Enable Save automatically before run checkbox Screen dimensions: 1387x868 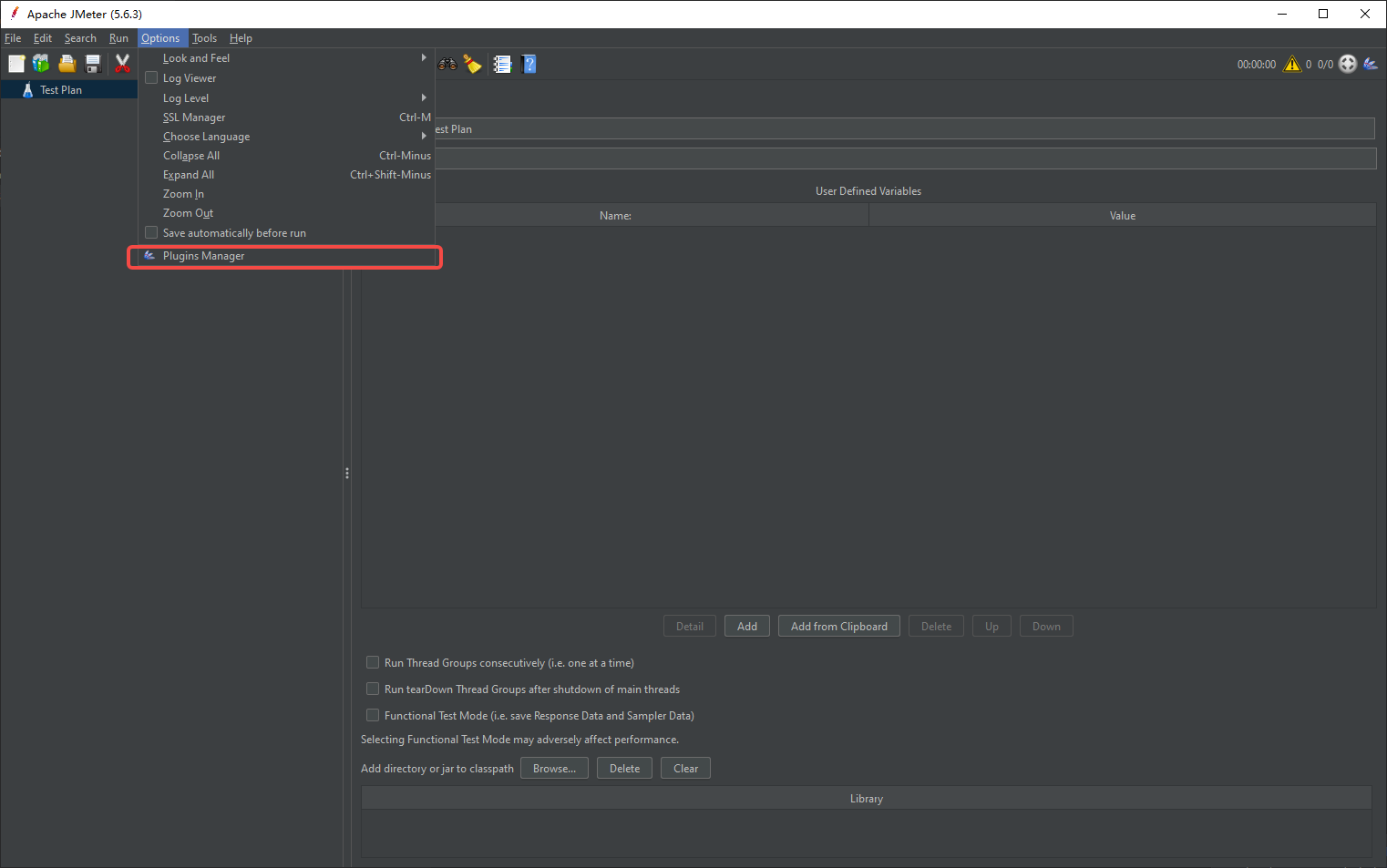(x=151, y=232)
